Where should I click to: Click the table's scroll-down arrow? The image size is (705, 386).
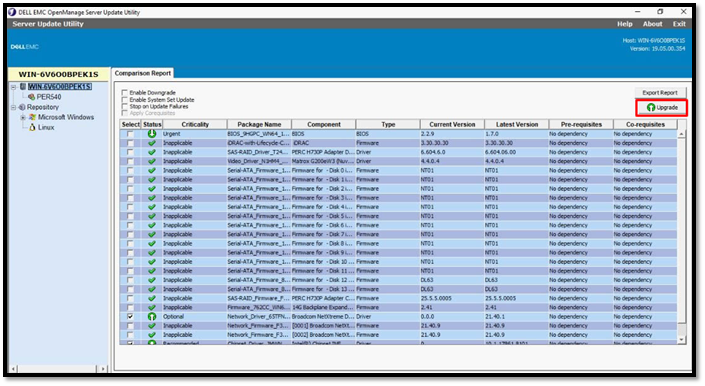pos(682,340)
